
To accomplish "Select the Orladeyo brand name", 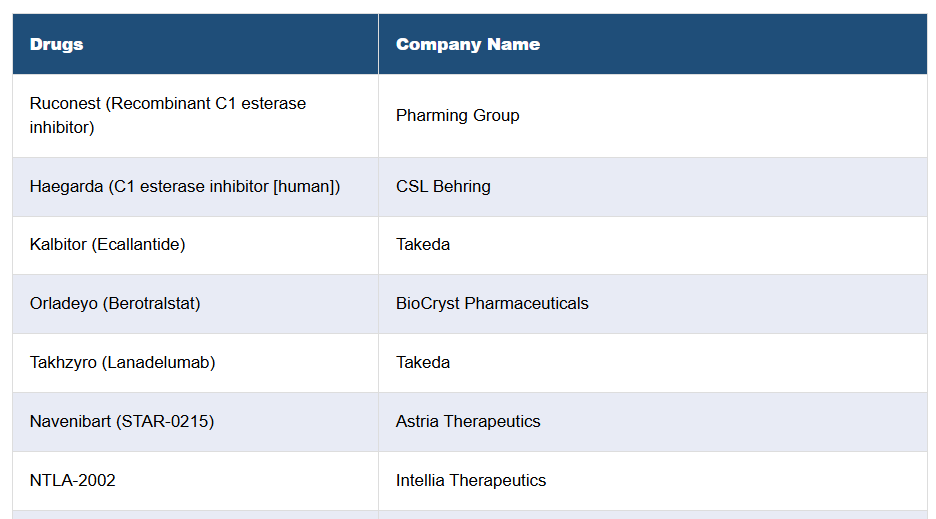I will pos(64,303).
